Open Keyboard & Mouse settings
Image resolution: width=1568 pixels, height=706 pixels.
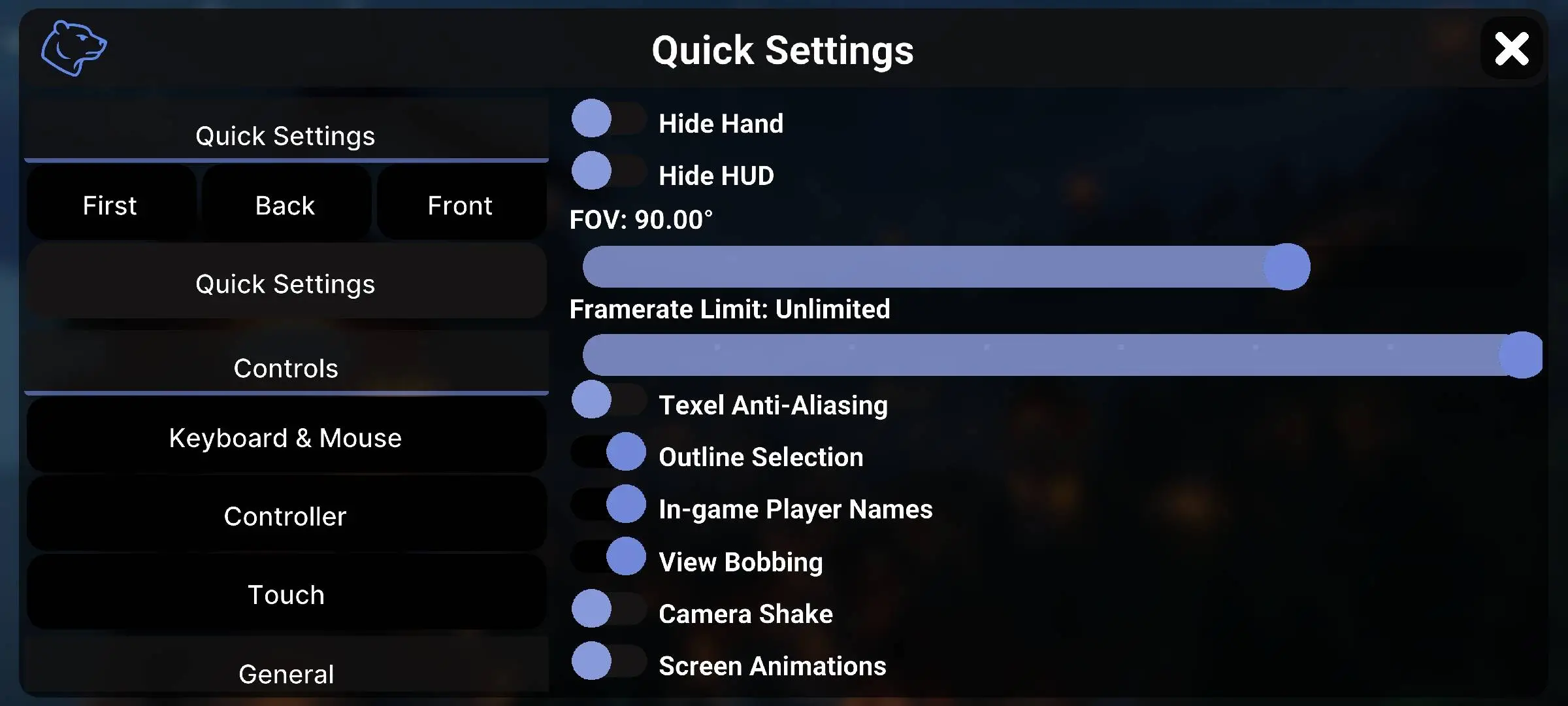click(286, 438)
